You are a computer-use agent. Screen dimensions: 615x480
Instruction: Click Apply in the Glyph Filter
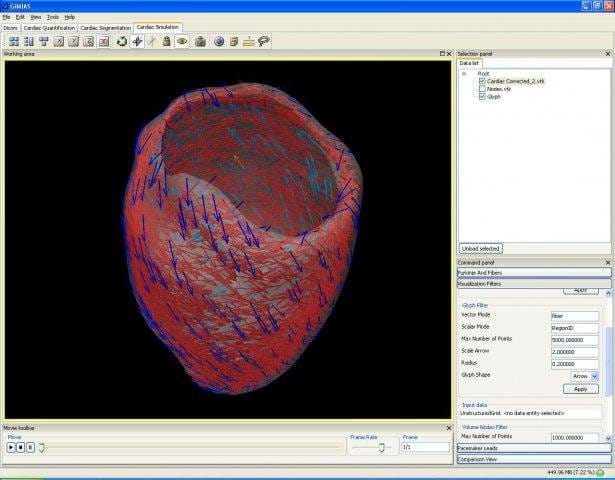coord(580,389)
